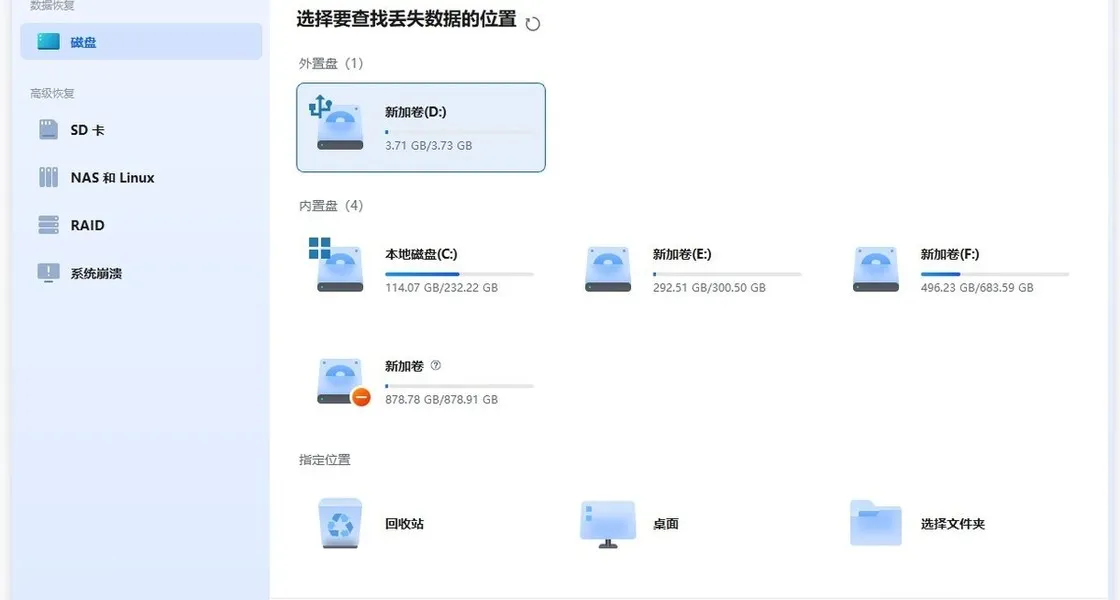1120x600 pixels.
Task: Click the 选择文件夹 text label
Action: point(952,524)
